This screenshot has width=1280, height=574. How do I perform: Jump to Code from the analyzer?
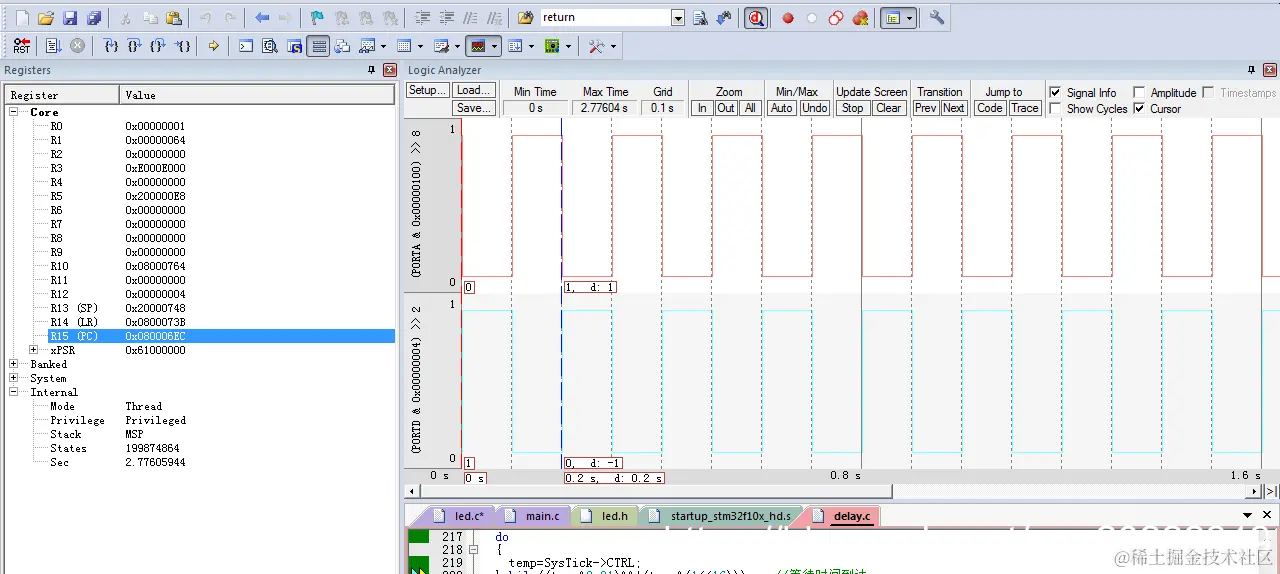coord(989,108)
